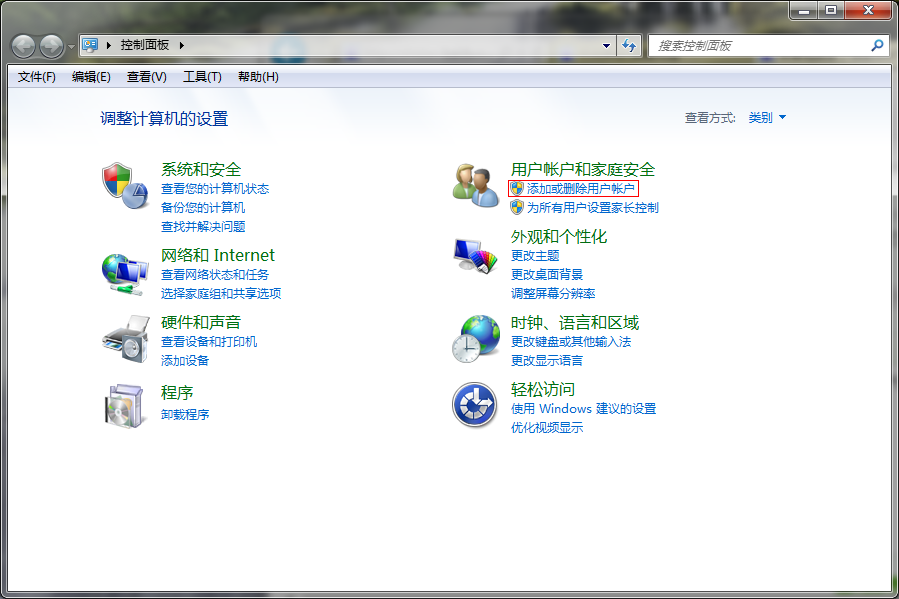
Task: Open the 程序 category heading
Action: pos(177,393)
